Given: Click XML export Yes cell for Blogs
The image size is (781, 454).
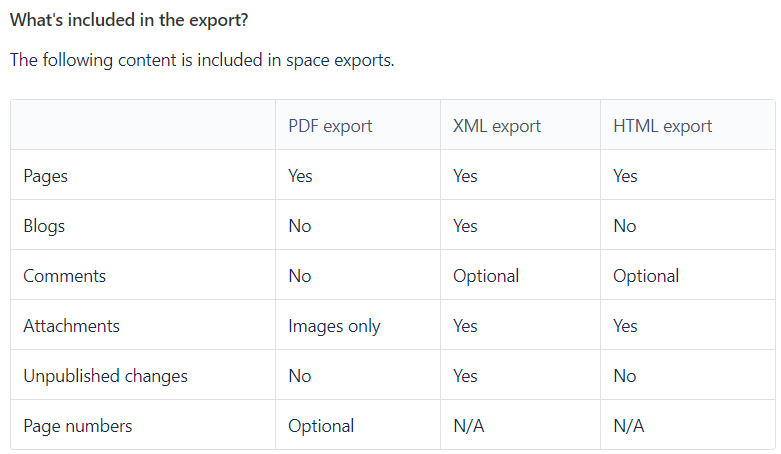Looking at the screenshot, I should [x=465, y=226].
